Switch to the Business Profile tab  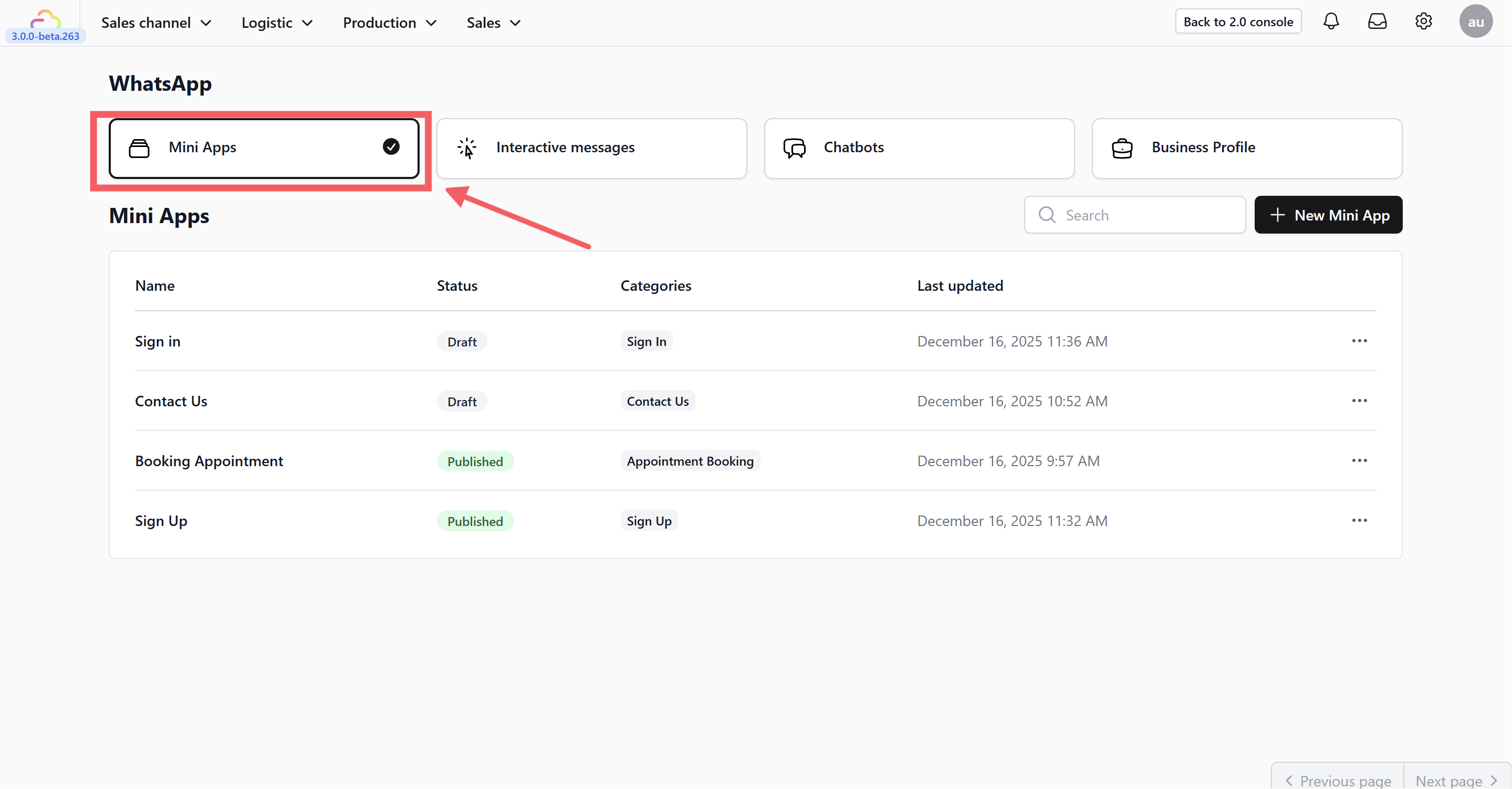pyautogui.click(x=1247, y=149)
